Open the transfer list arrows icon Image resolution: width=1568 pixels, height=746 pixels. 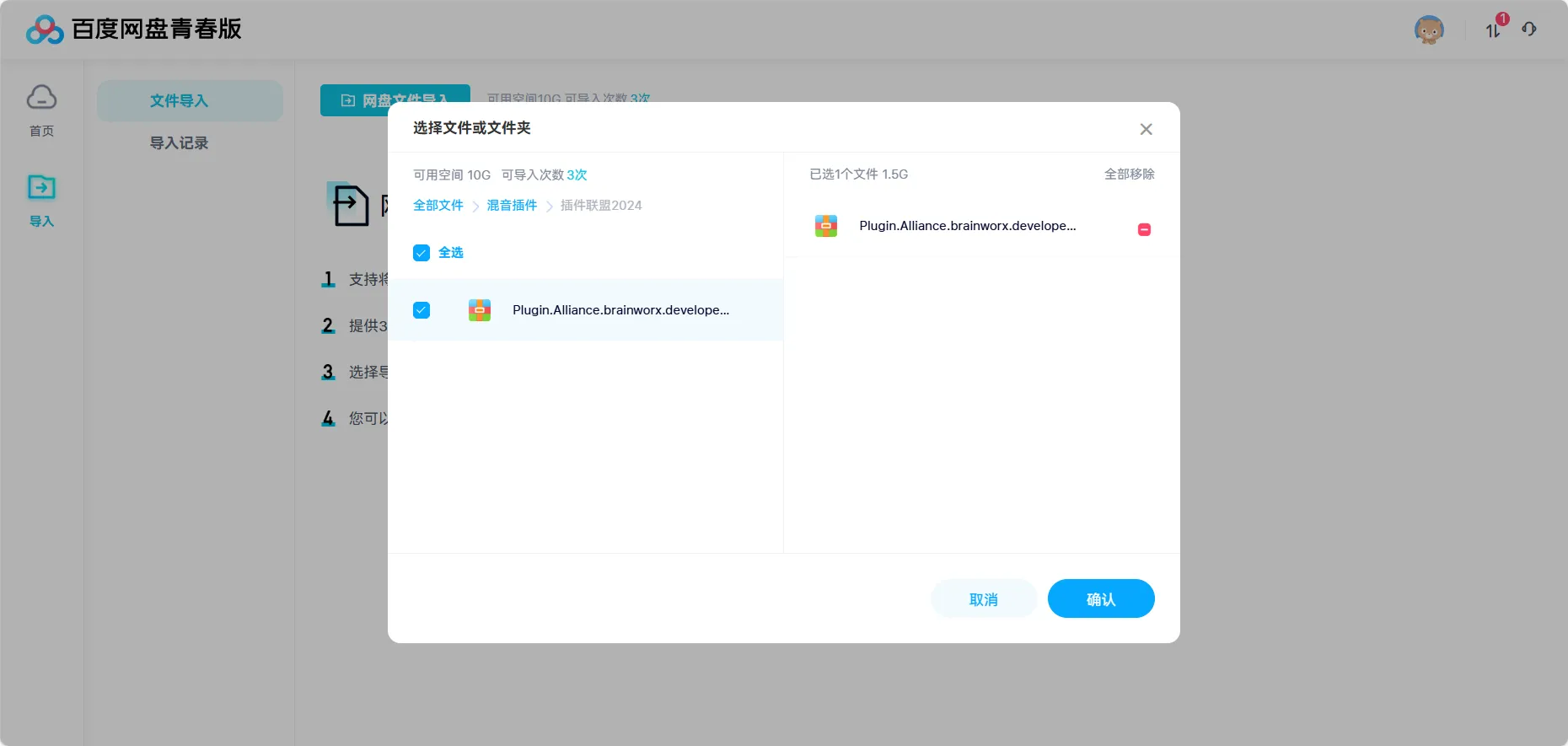[x=1493, y=30]
